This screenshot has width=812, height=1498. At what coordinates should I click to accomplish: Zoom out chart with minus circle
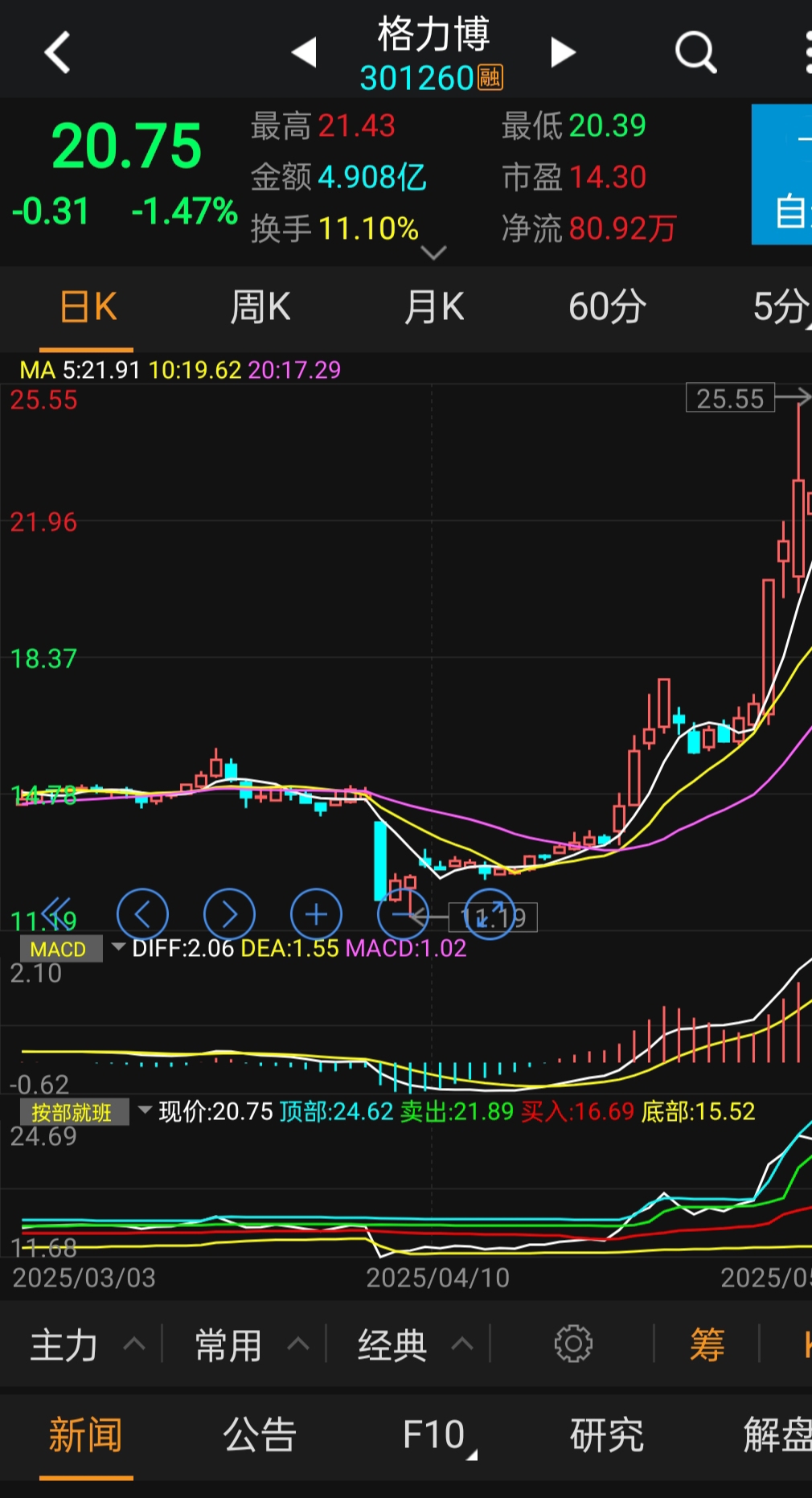[x=403, y=914]
